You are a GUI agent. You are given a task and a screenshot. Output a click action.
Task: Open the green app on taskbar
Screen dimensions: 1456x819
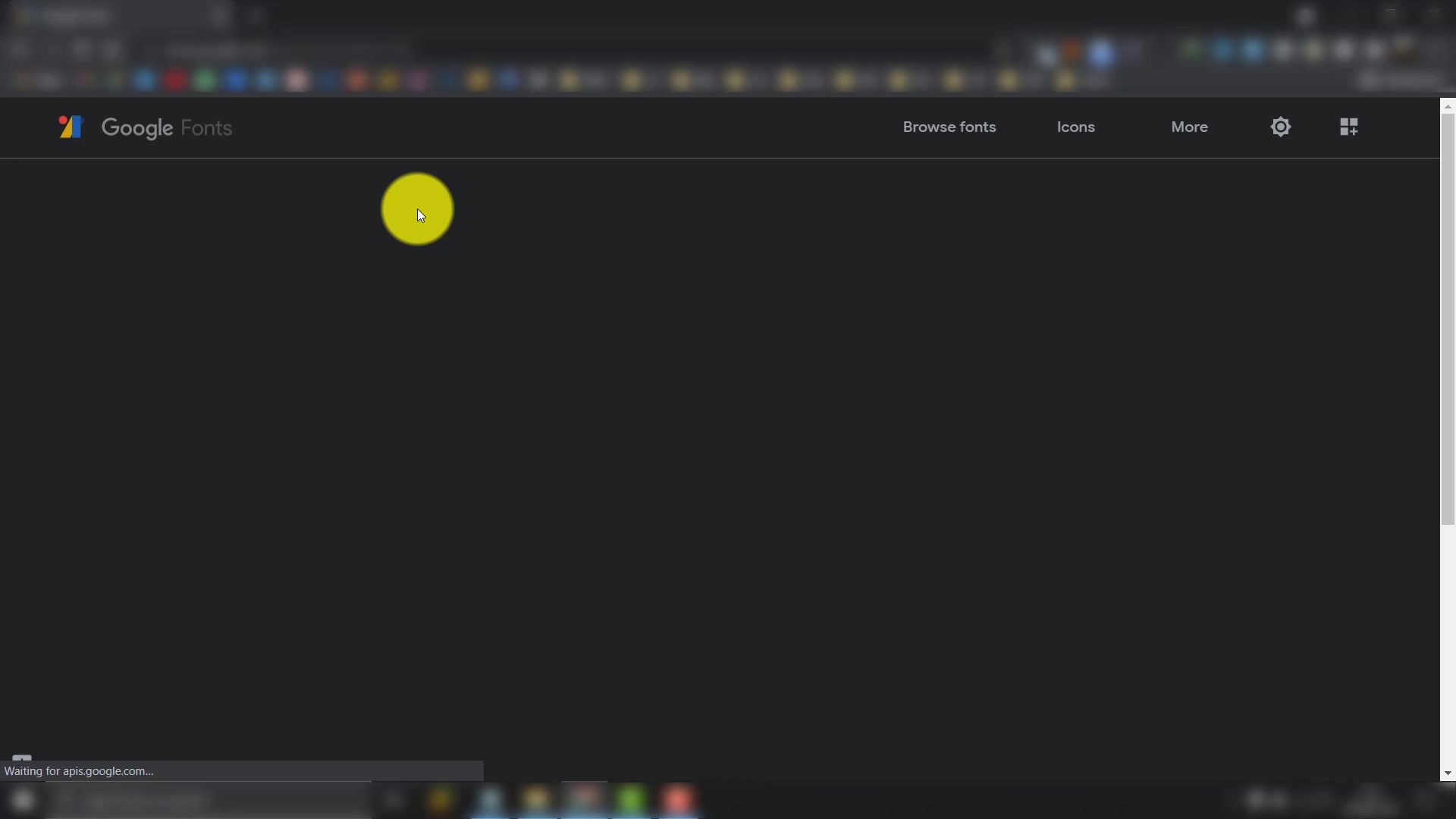pos(631,800)
